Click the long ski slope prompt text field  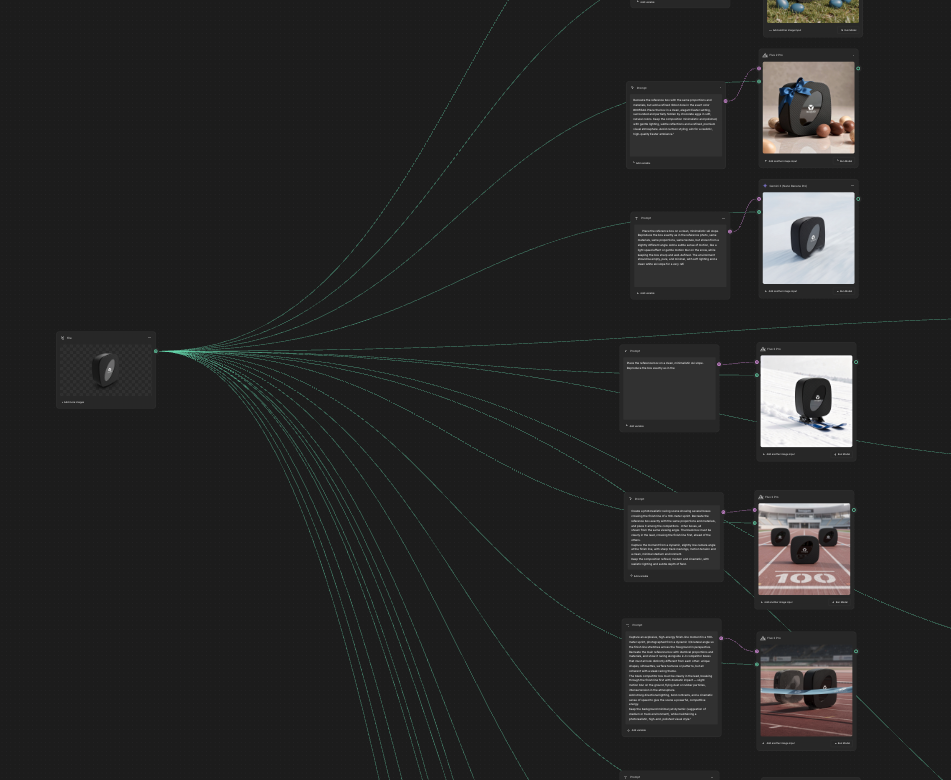tap(680, 255)
